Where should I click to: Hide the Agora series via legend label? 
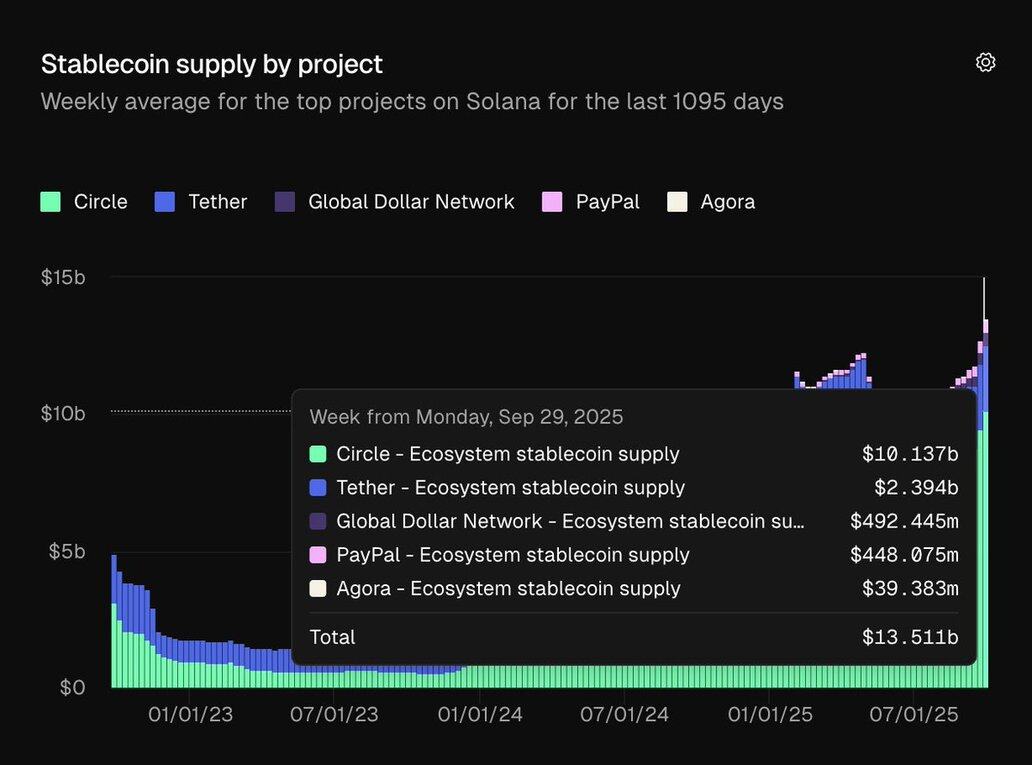(x=727, y=202)
